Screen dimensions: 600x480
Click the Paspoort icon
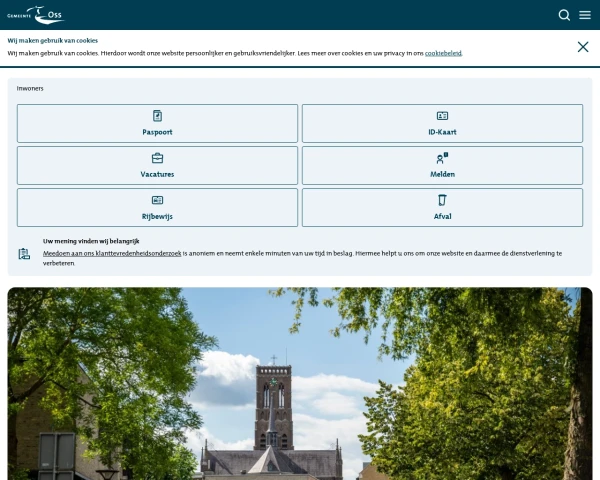[x=157, y=116]
